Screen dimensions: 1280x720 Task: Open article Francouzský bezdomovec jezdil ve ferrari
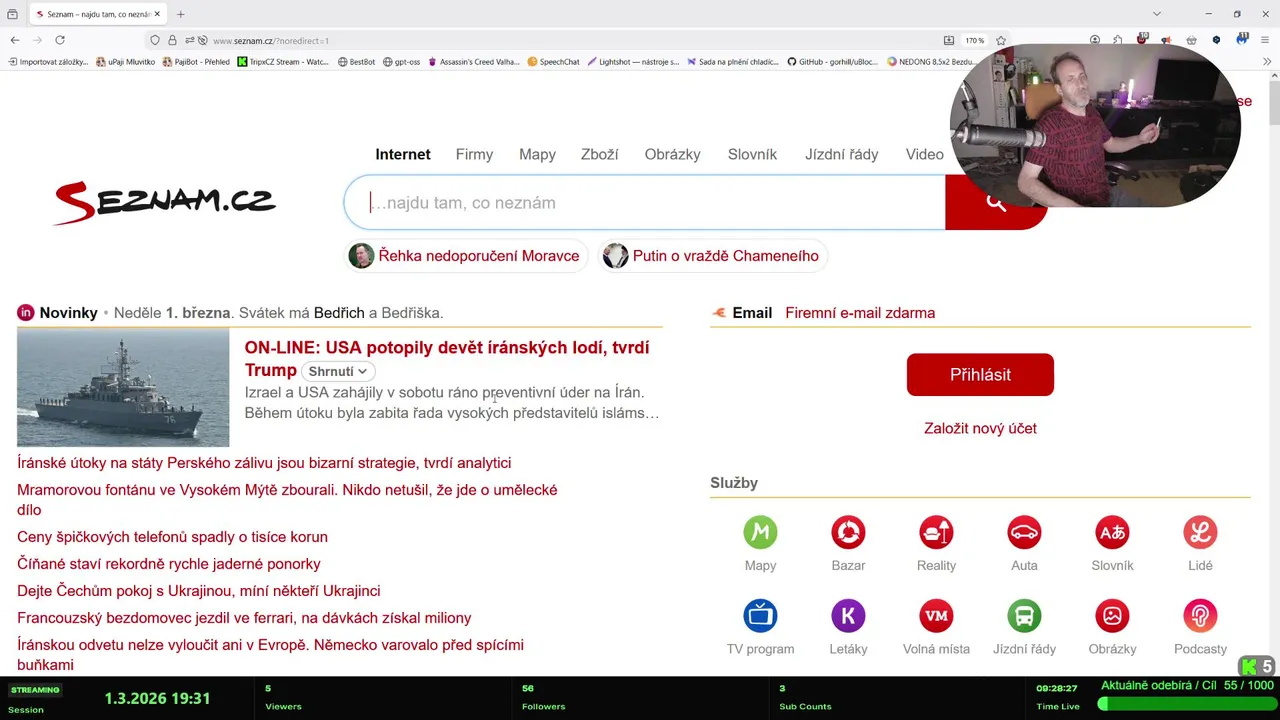244,618
